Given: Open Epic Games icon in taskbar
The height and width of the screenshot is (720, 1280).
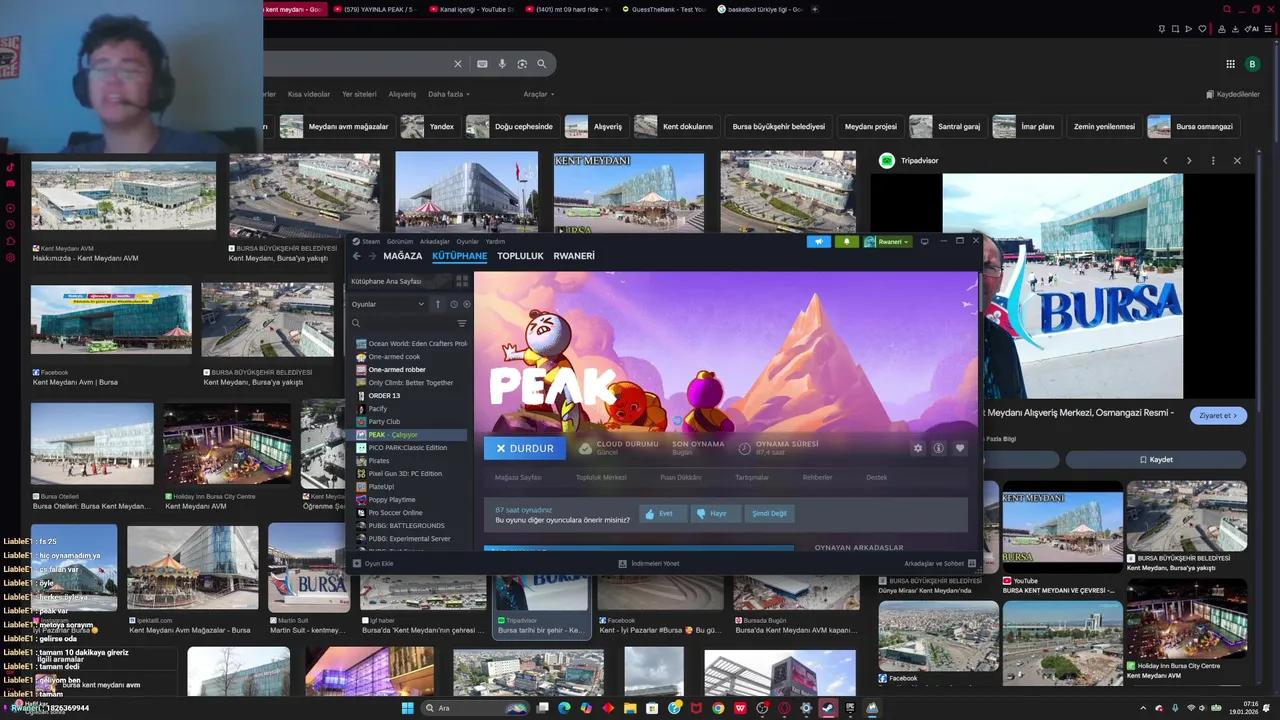Looking at the screenshot, I should click(x=850, y=708).
